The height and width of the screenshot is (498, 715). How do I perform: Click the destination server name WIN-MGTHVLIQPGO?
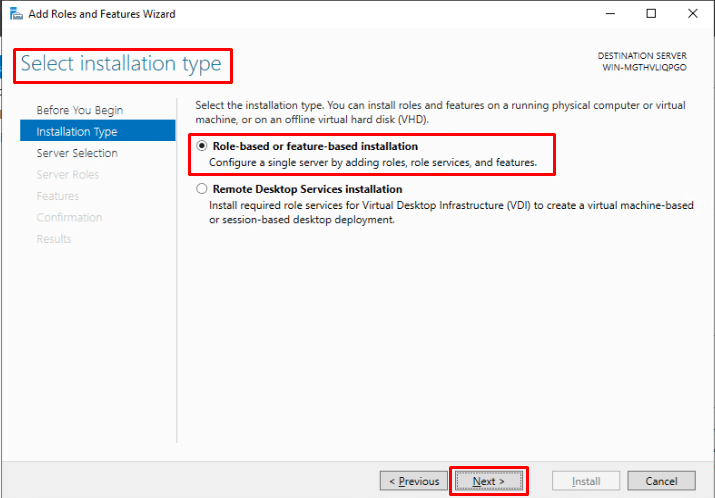(x=644, y=68)
